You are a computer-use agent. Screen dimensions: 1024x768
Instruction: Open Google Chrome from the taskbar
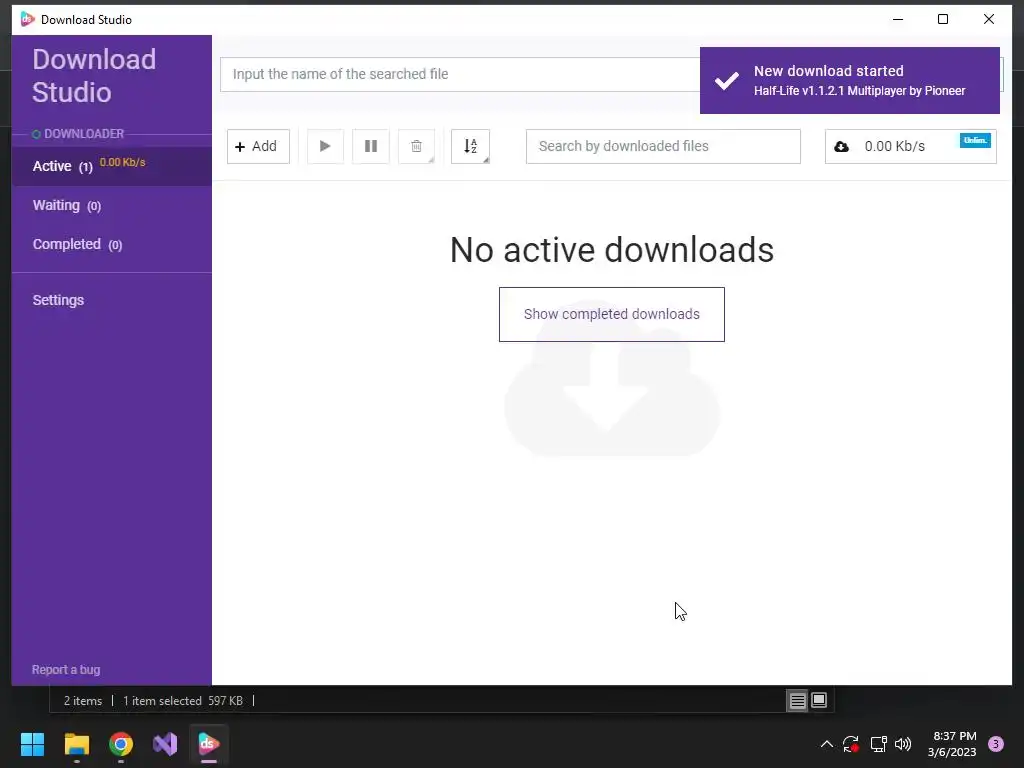(121, 744)
